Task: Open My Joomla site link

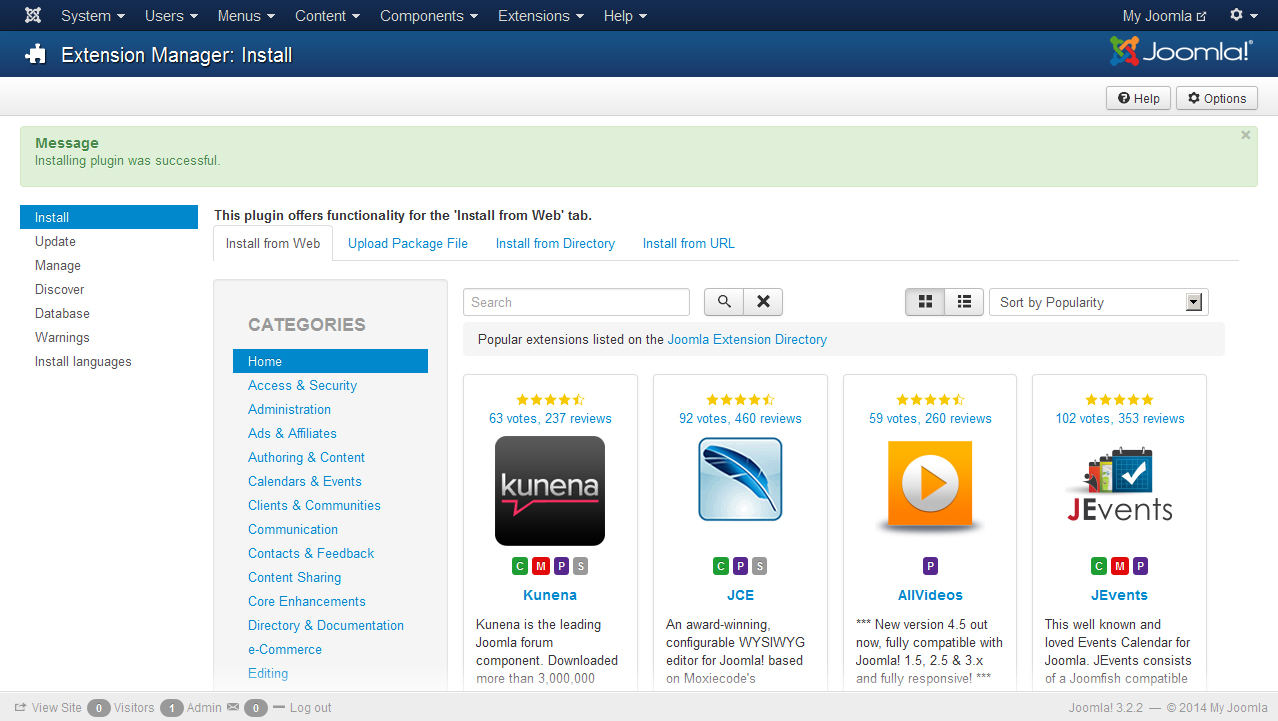Action: pos(1164,16)
